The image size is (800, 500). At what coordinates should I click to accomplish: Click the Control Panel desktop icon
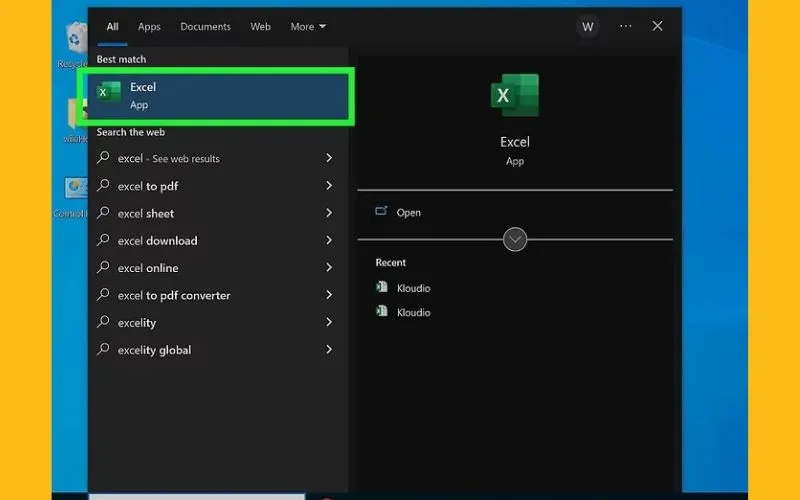(71, 198)
